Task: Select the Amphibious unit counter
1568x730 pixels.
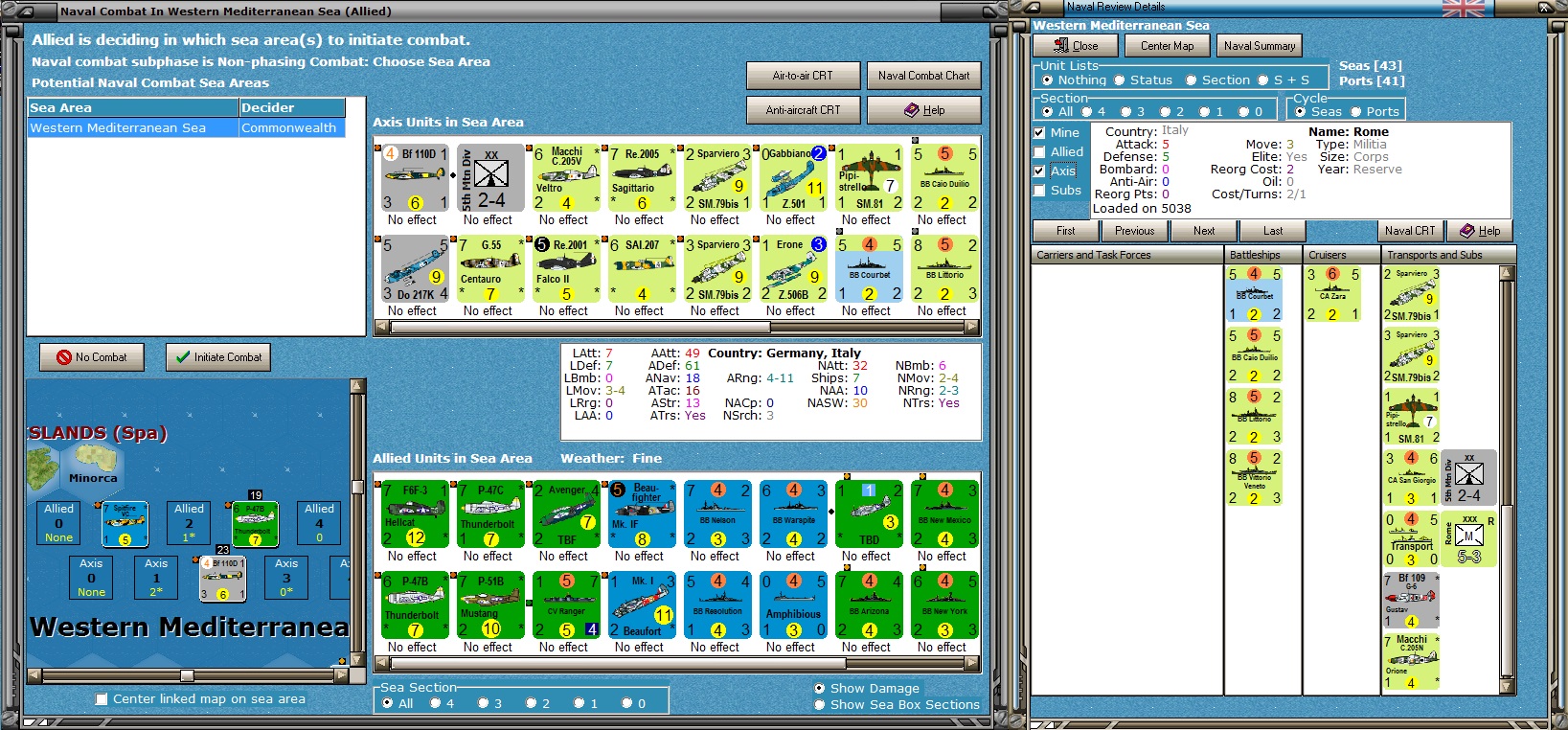Action: tap(794, 605)
